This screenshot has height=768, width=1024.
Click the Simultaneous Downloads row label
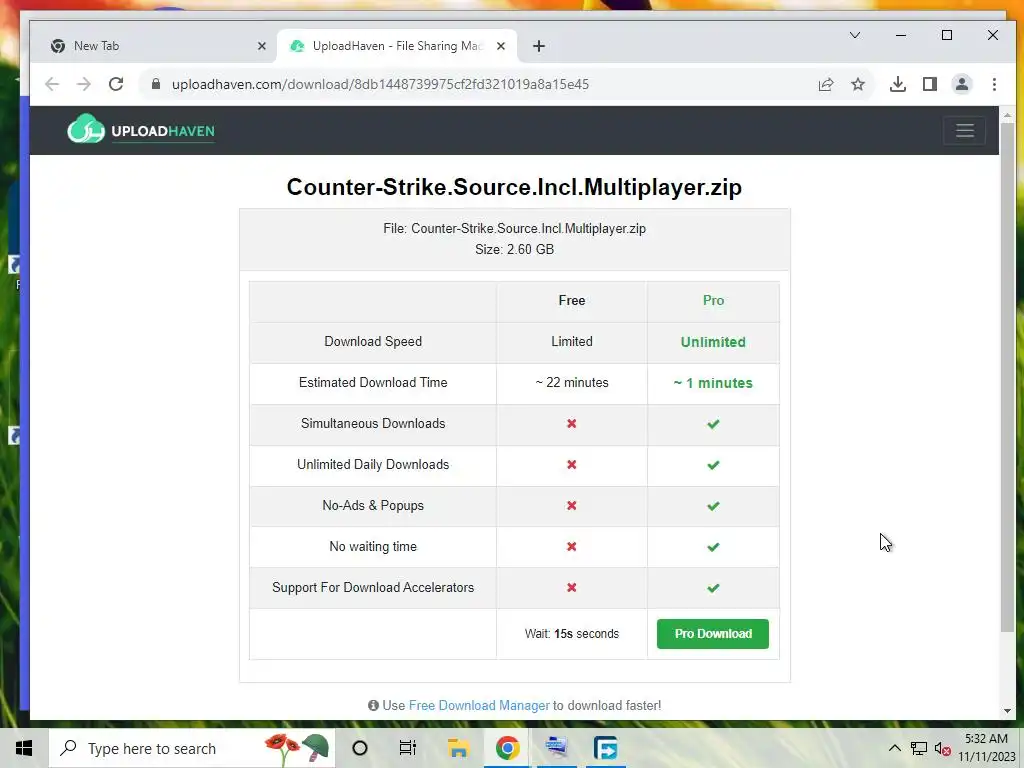373,423
